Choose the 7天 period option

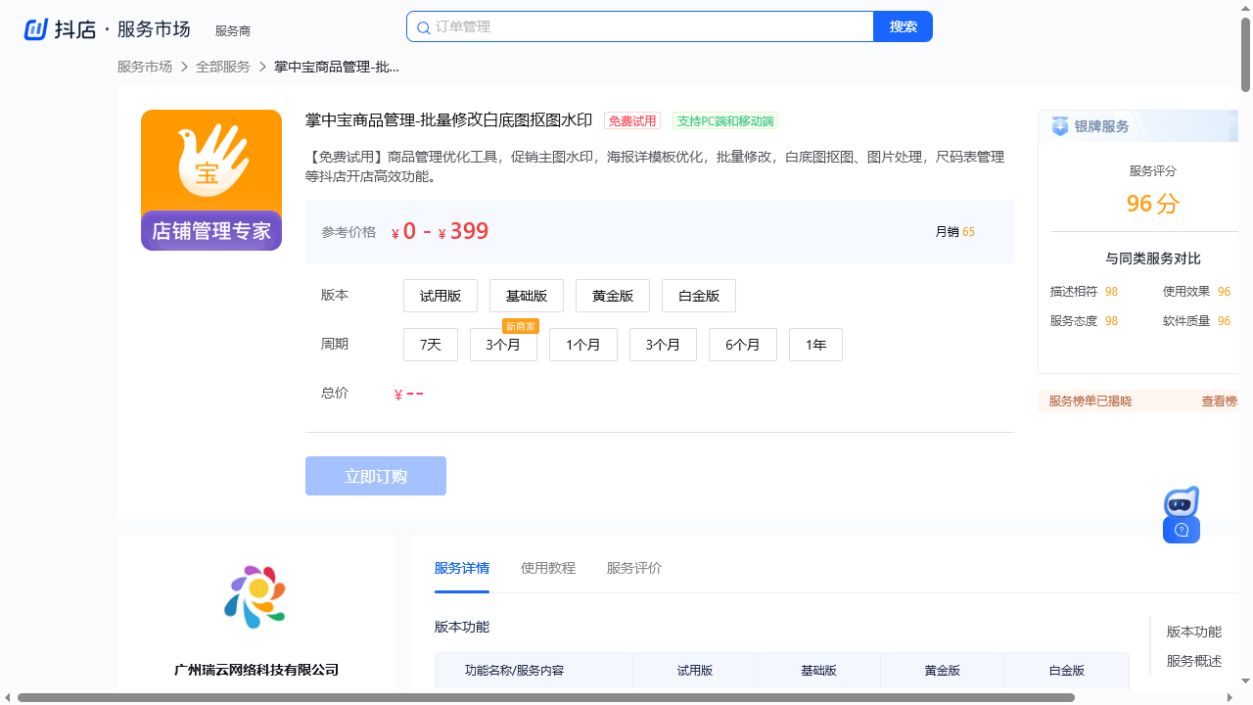click(430, 344)
